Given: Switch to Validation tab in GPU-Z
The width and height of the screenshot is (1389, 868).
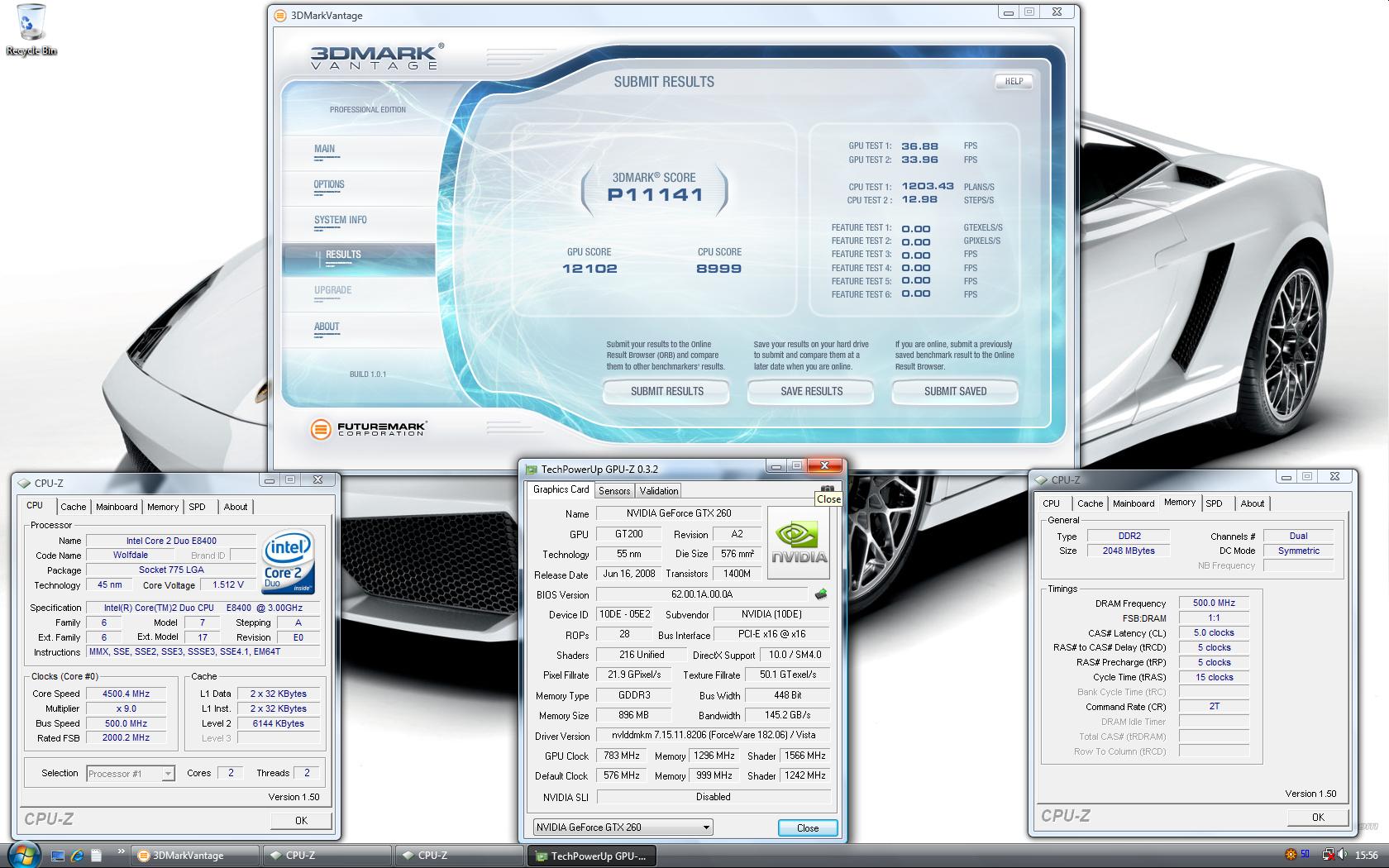Looking at the screenshot, I should (x=659, y=490).
